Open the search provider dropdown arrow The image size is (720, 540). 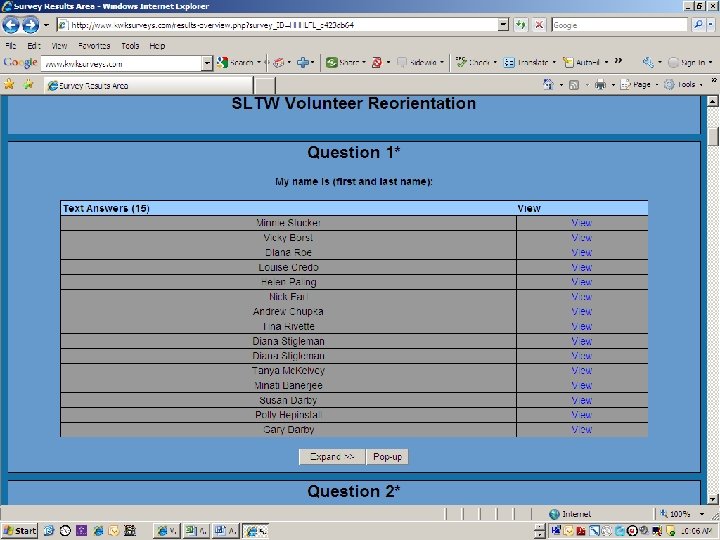[712, 25]
